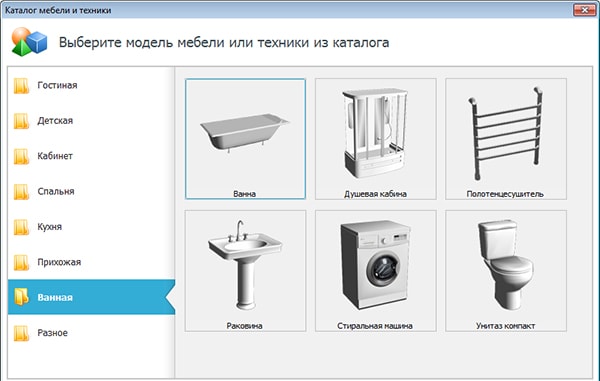Close the Каталог мебели и техники window

[x=584, y=10]
